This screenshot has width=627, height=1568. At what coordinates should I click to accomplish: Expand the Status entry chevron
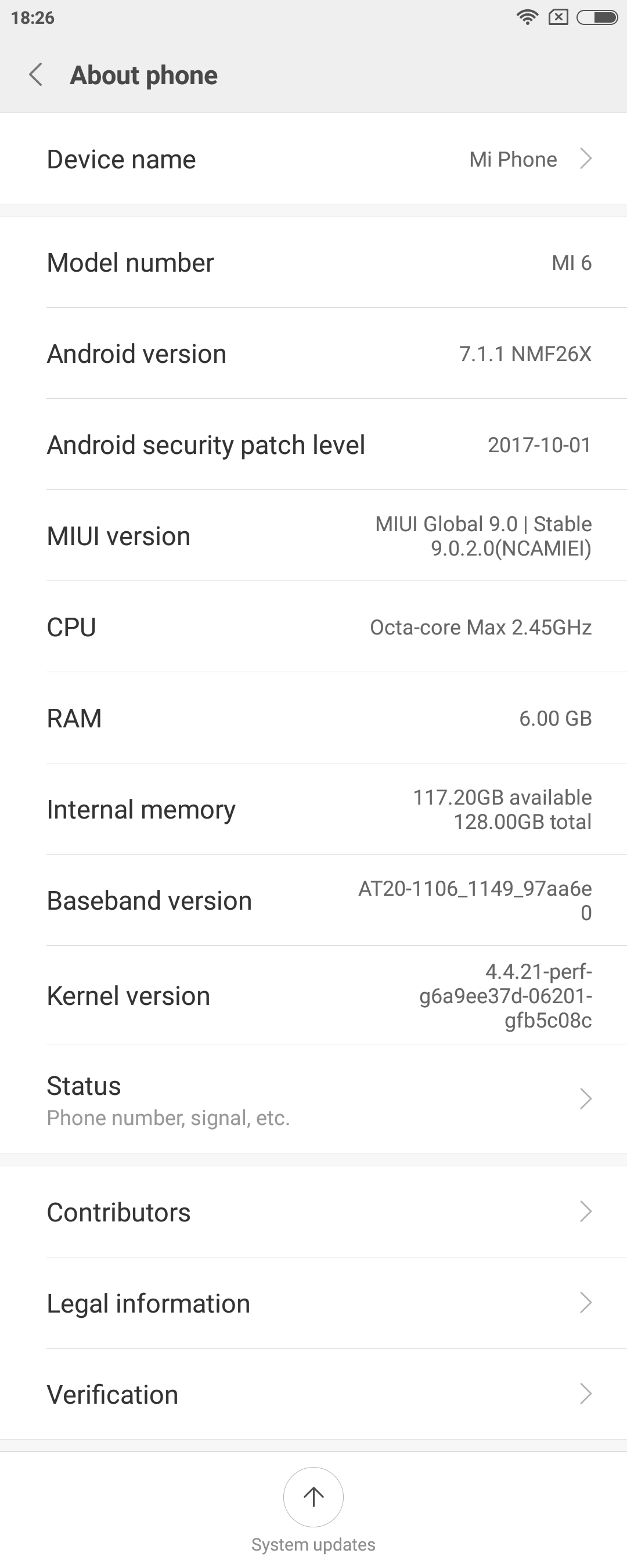click(x=586, y=1099)
